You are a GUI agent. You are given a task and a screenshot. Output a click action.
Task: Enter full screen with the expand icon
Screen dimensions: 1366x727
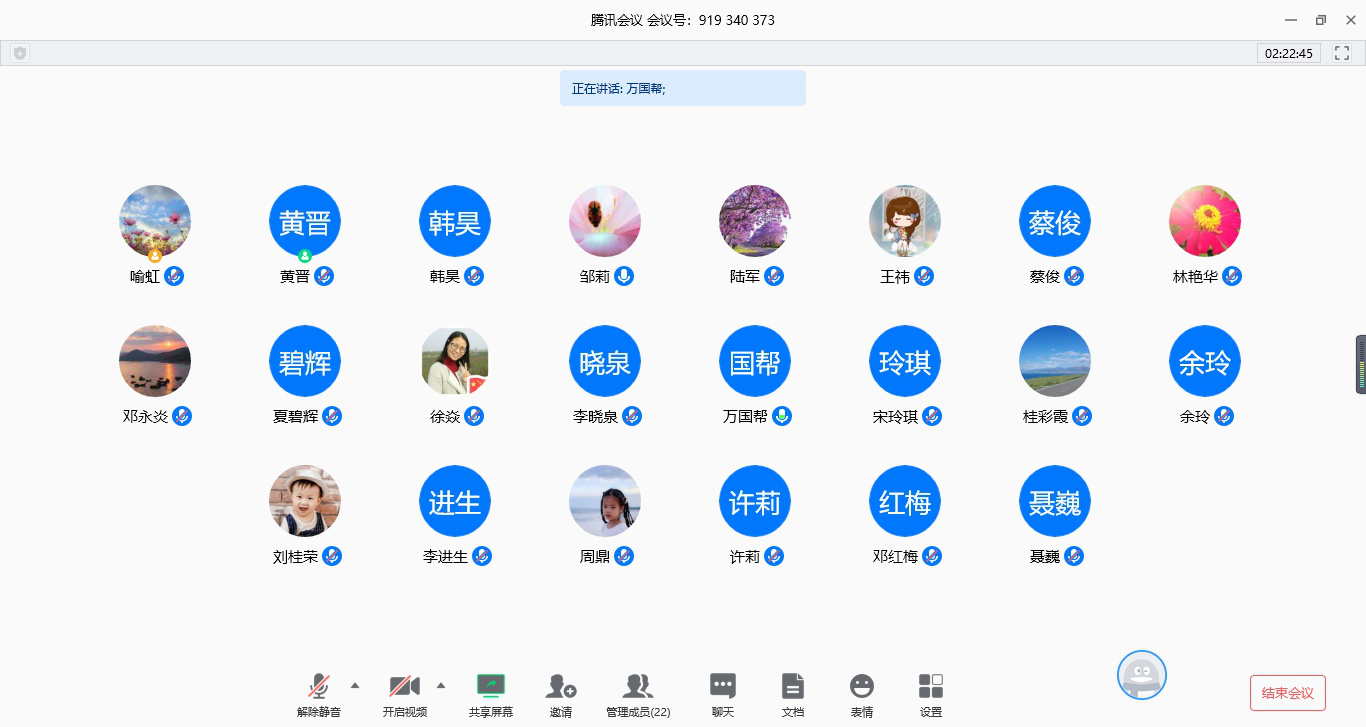(1343, 53)
